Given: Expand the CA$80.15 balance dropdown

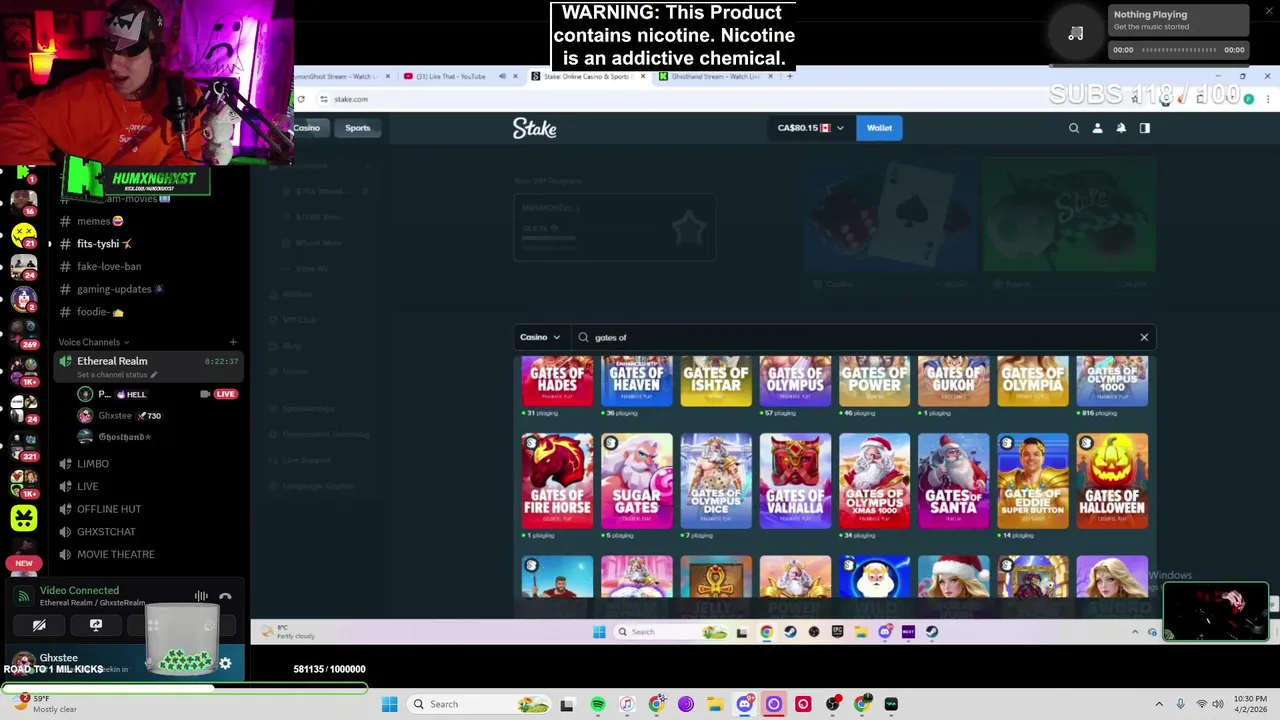Looking at the screenshot, I should (x=840, y=128).
